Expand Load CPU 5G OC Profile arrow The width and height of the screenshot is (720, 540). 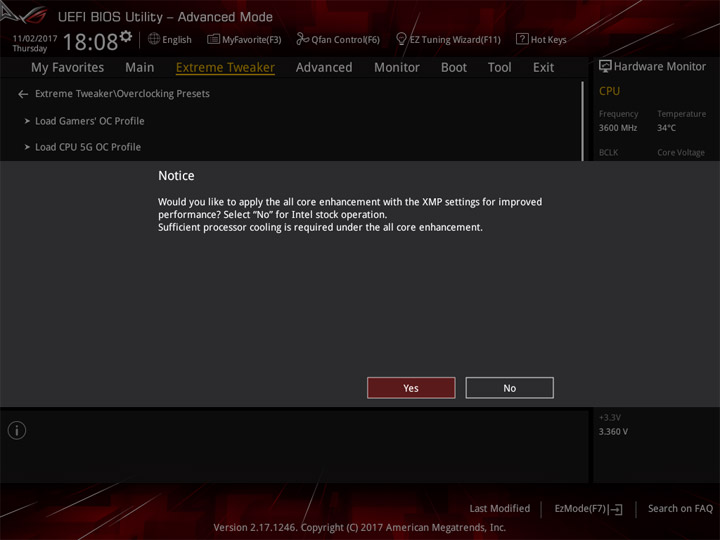pos(27,147)
